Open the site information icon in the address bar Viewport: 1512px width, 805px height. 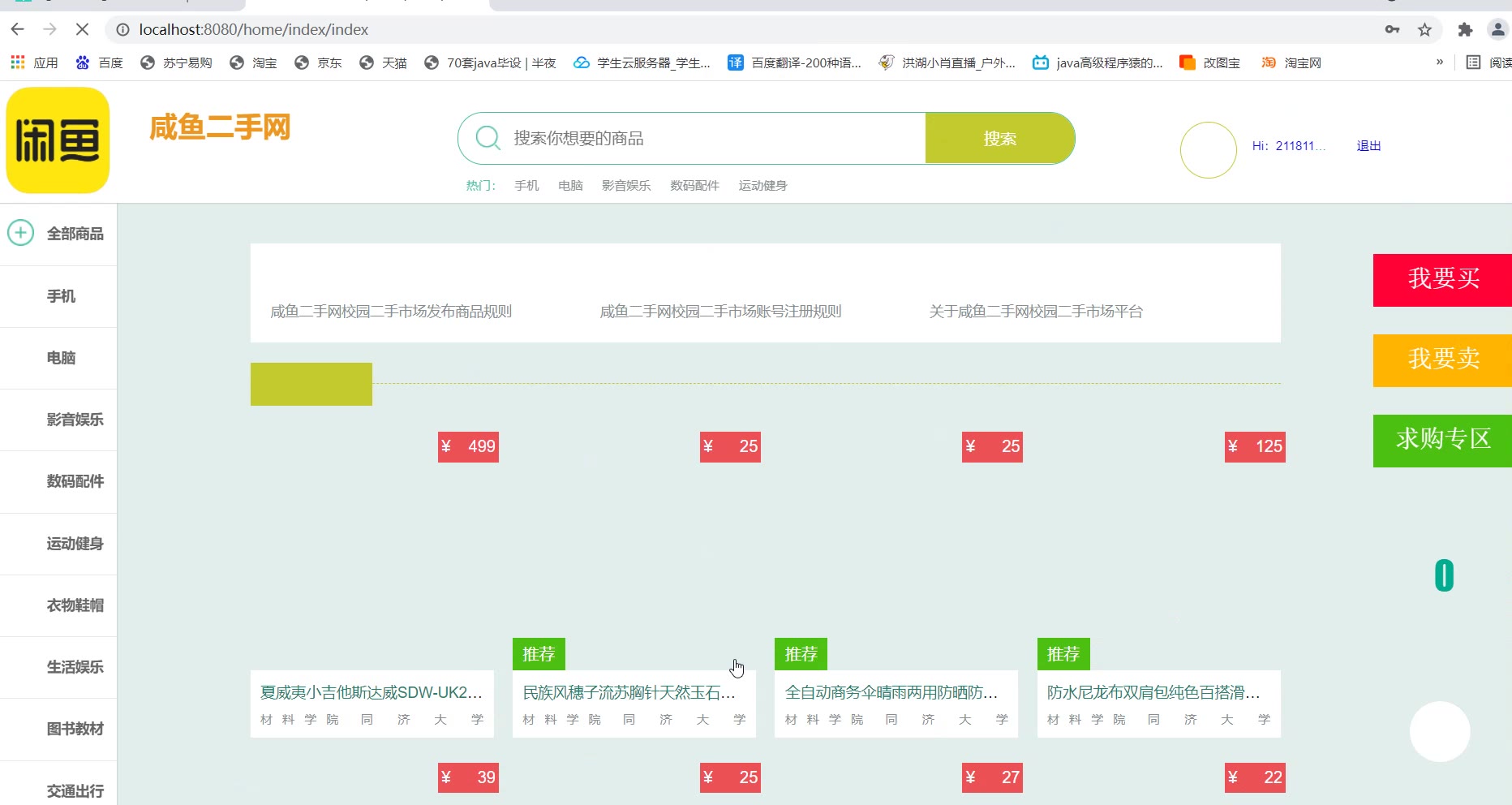point(122,30)
